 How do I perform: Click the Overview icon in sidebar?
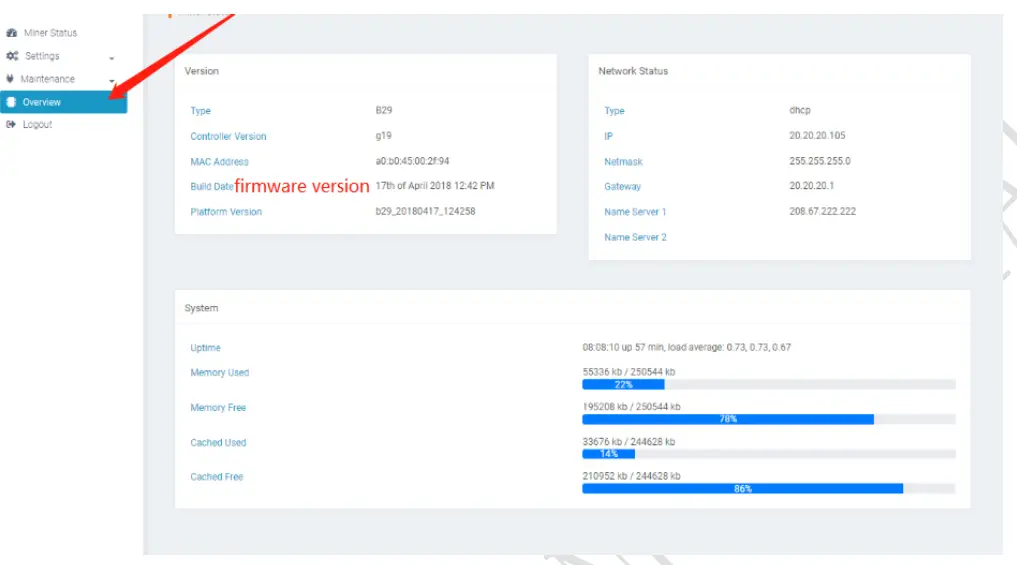(11, 102)
